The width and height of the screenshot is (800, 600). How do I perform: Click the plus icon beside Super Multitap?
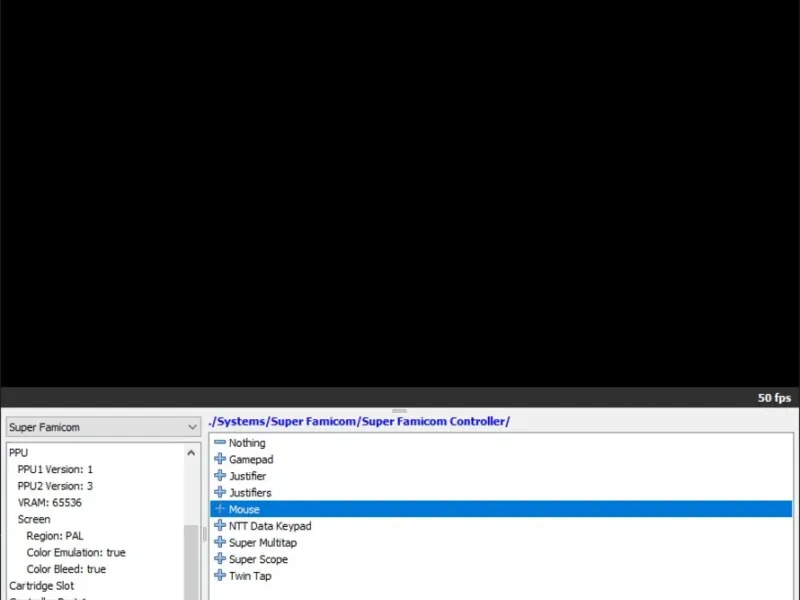(x=220, y=542)
